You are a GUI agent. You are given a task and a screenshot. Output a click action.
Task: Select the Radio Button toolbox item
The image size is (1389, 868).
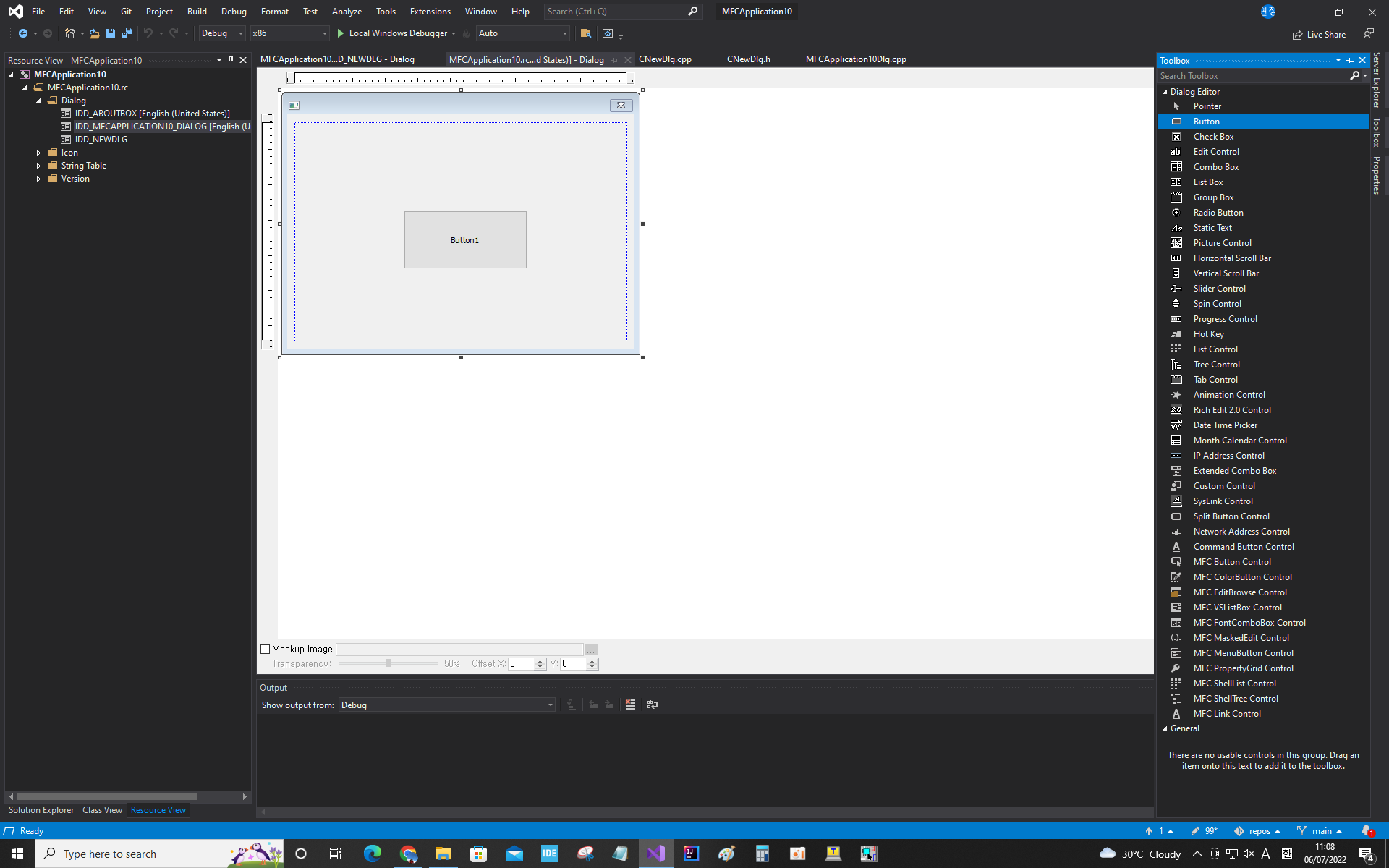(1263, 213)
